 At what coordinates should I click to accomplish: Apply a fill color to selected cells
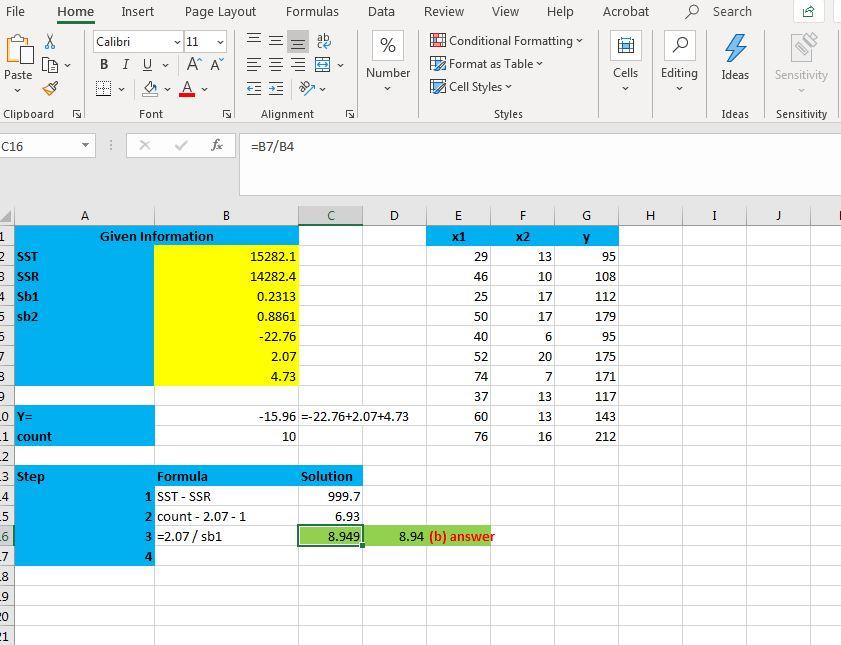point(148,89)
